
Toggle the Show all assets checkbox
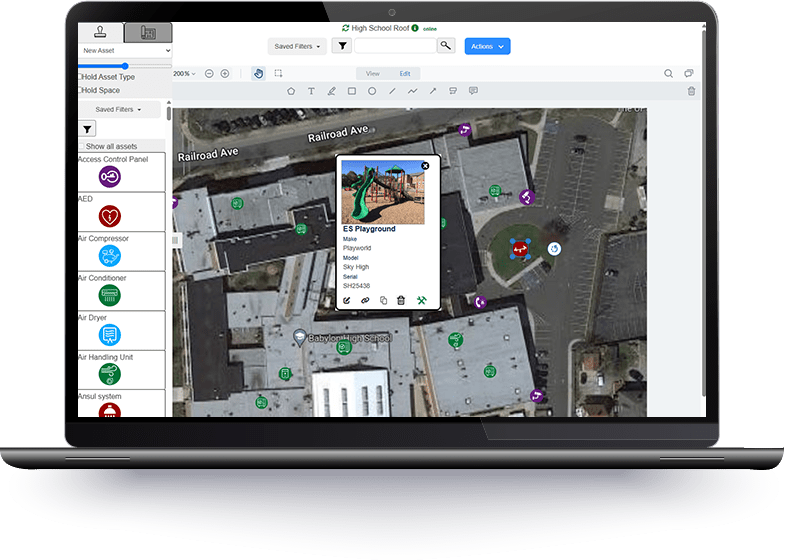[x=81, y=146]
